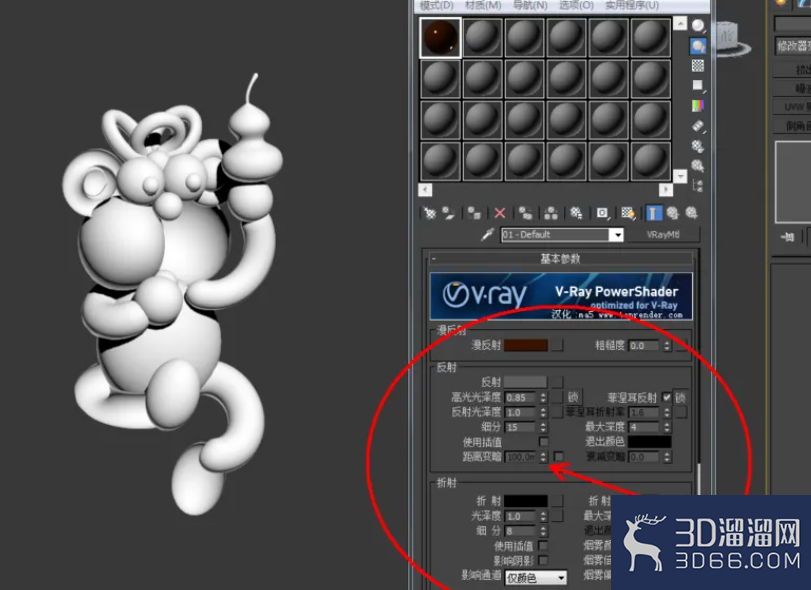Click Assign Material to Selection icon
Image resolution: width=811 pixels, height=590 pixels.
[474, 213]
